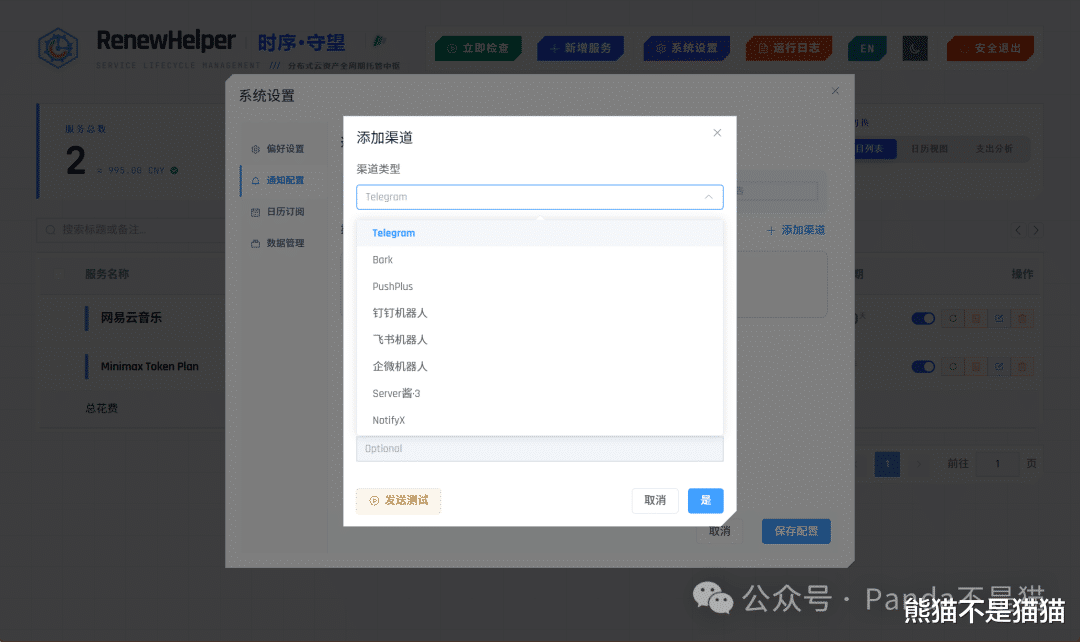Click the 立即检查 button in header
Image resolution: width=1080 pixels, height=642 pixels.
[479, 48]
